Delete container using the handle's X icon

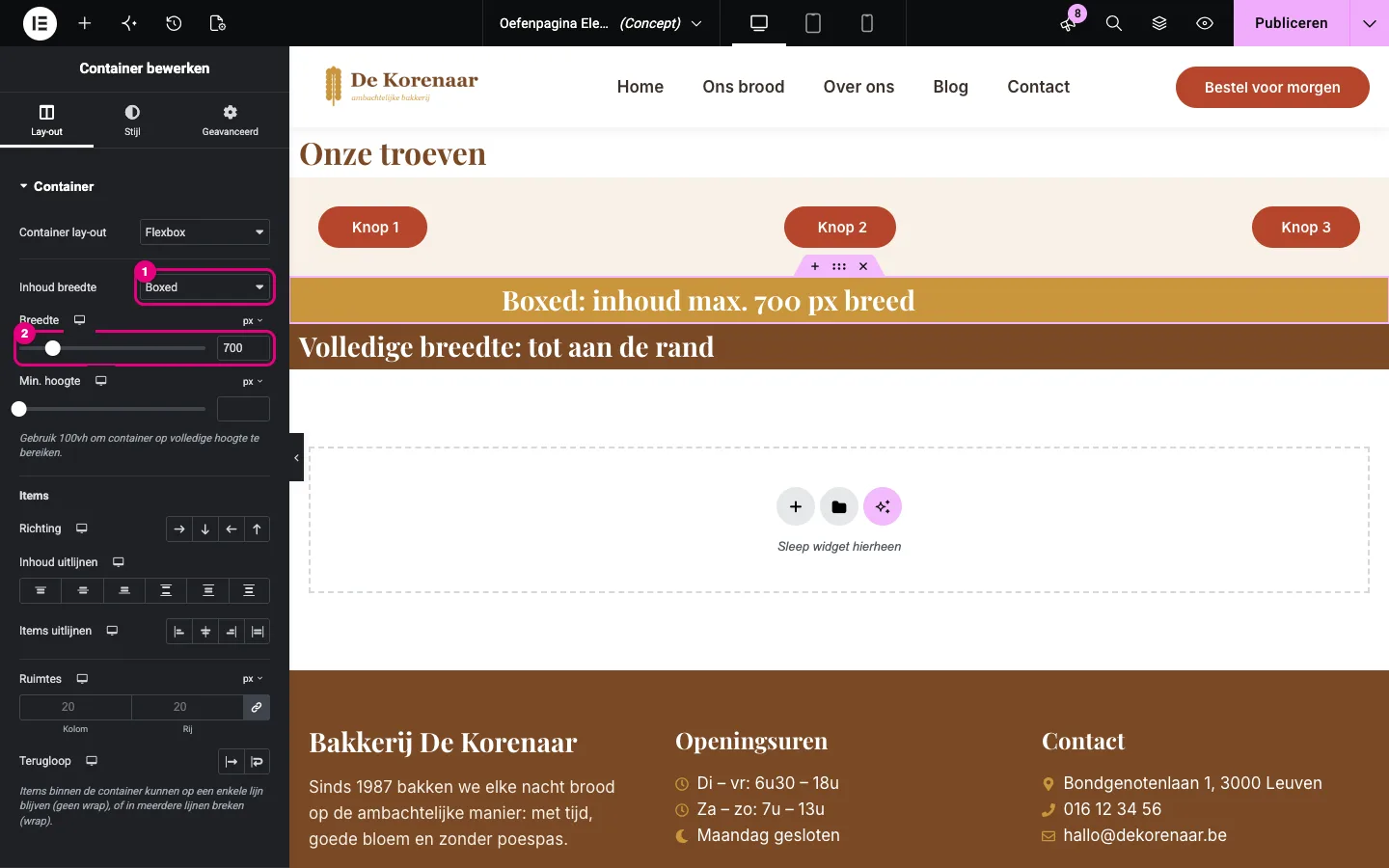(x=863, y=266)
